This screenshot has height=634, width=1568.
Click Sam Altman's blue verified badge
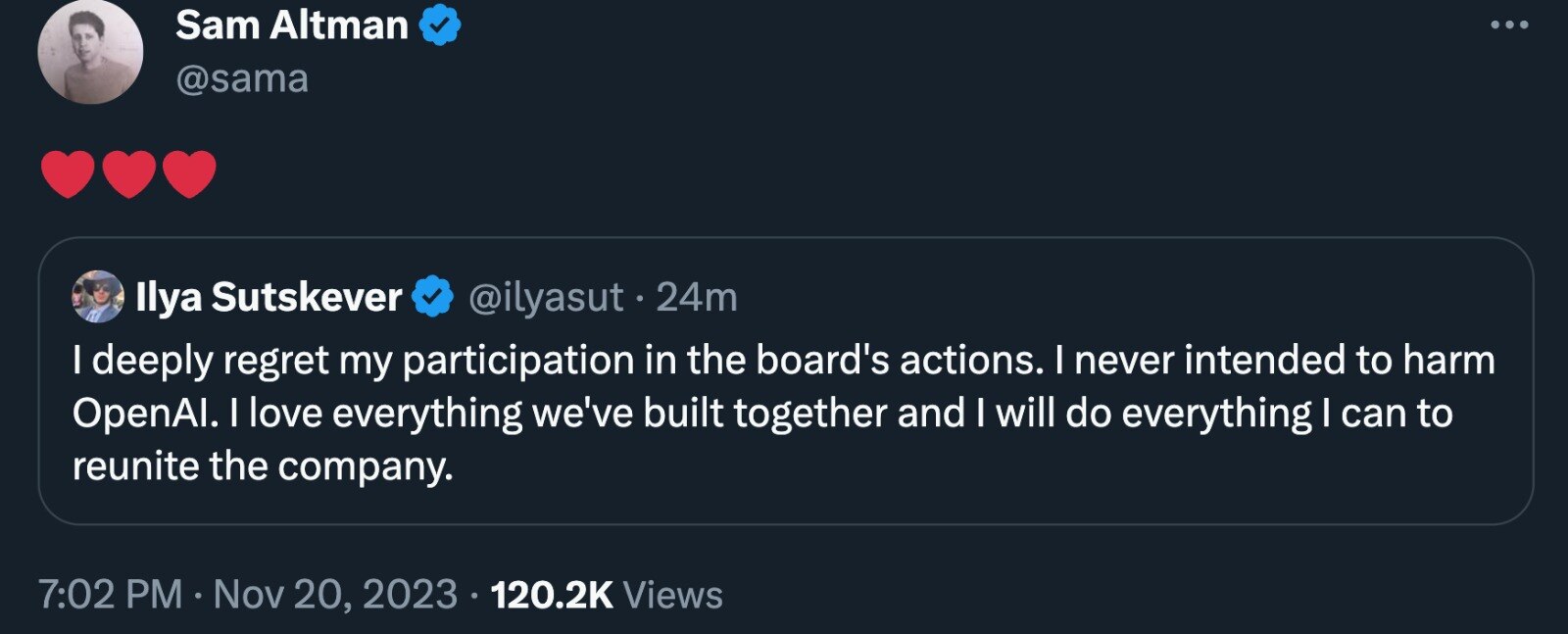tap(440, 25)
